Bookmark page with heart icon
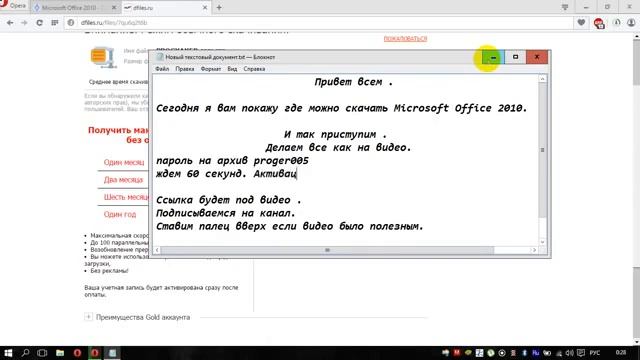This screenshot has width=640, height=360. tap(581, 23)
